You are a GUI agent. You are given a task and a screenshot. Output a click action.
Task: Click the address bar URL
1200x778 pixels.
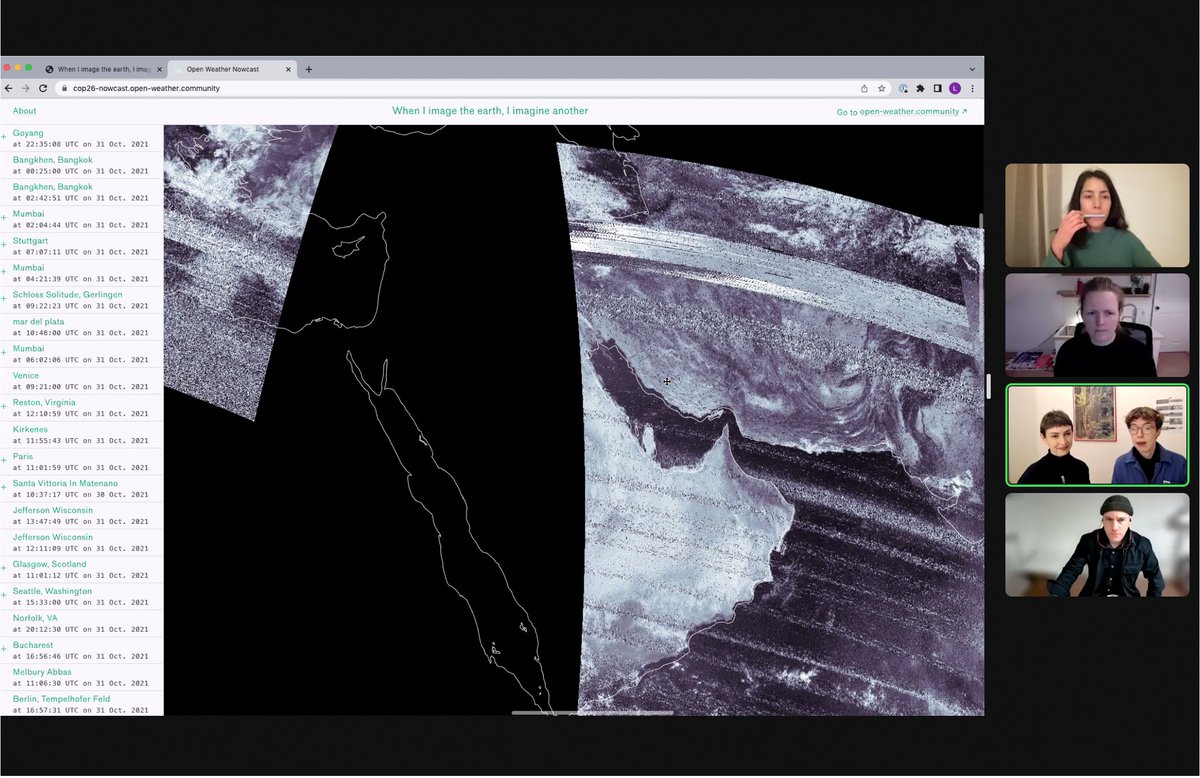tap(146, 88)
